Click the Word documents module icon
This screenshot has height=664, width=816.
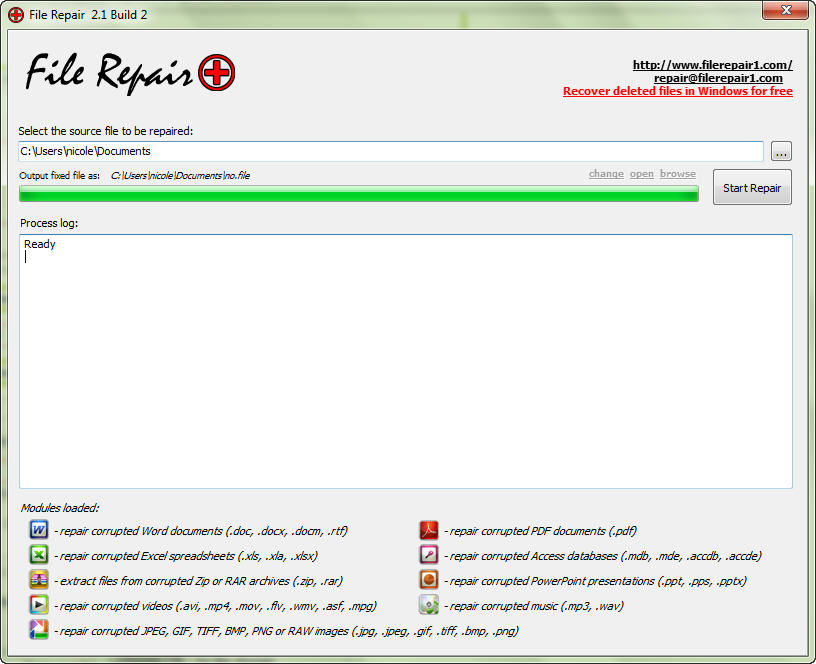tap(39, 530)
